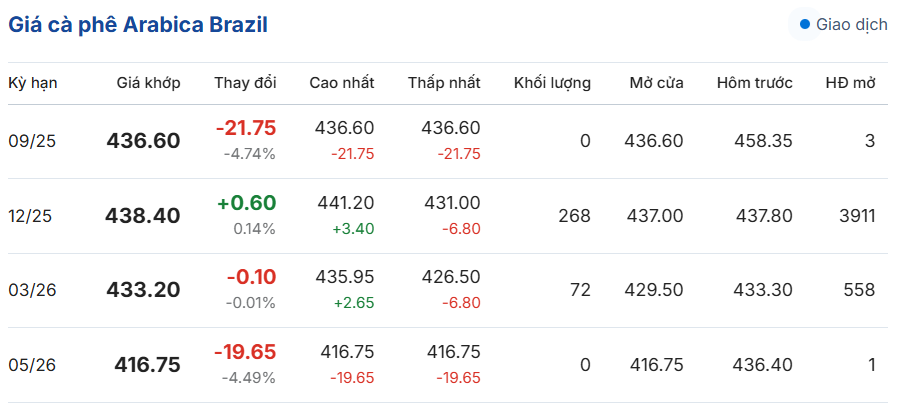Click the Cao nhất column header
The image size is (901, 408).
[342, 83]
